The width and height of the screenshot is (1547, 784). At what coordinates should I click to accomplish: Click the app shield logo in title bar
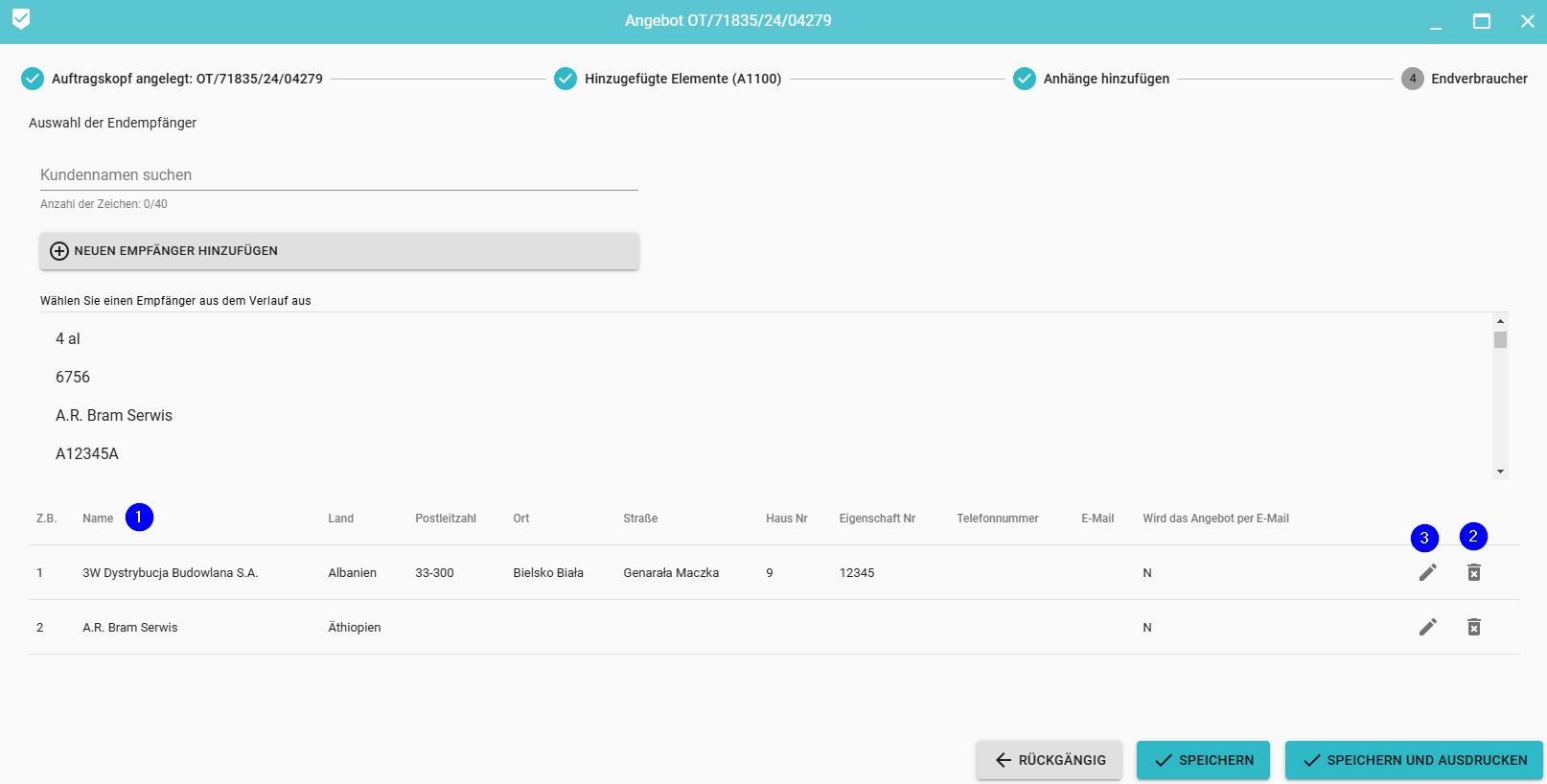point(21,19)
